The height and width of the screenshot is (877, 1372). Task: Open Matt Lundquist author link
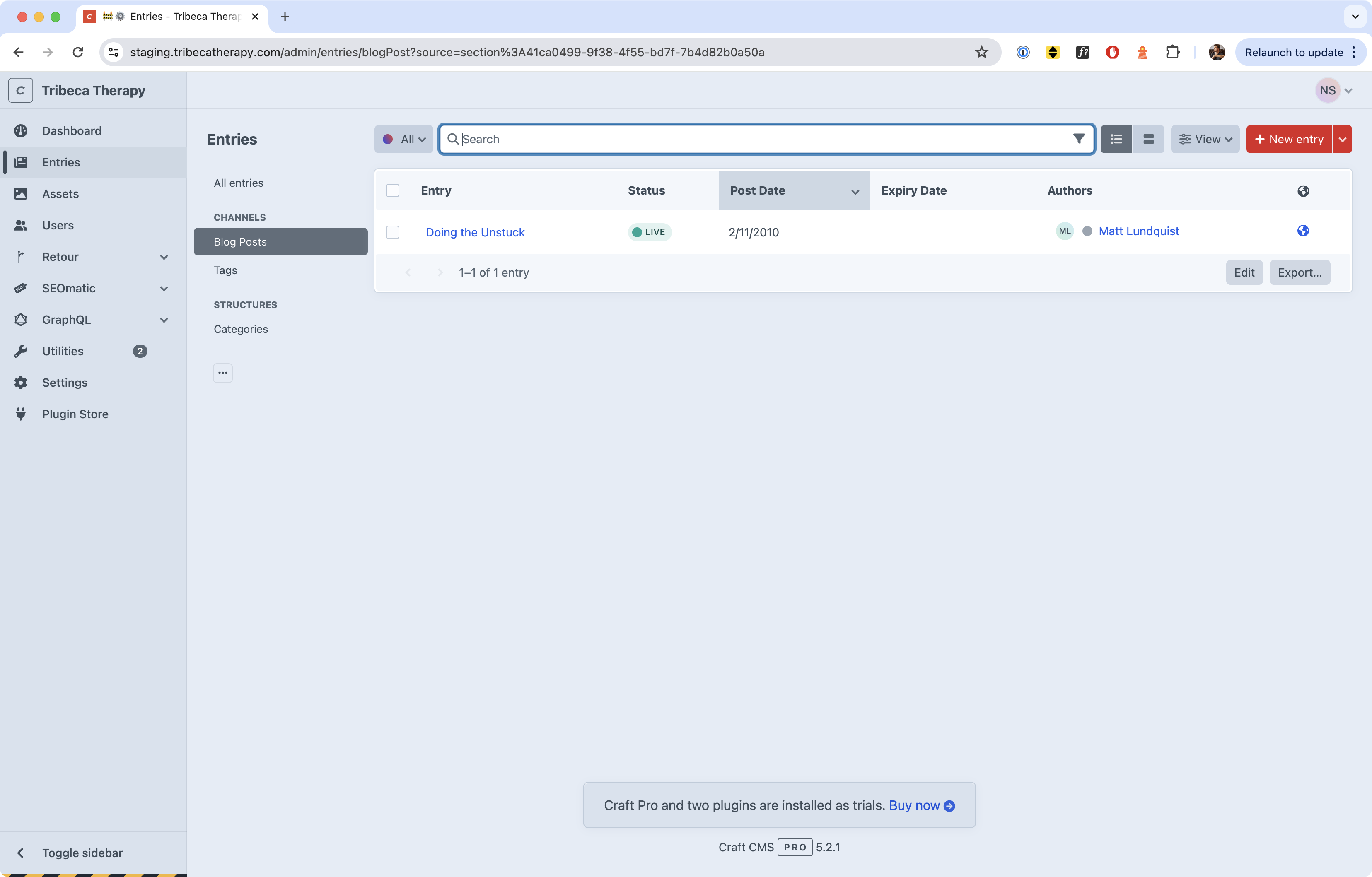(1138, 231)
